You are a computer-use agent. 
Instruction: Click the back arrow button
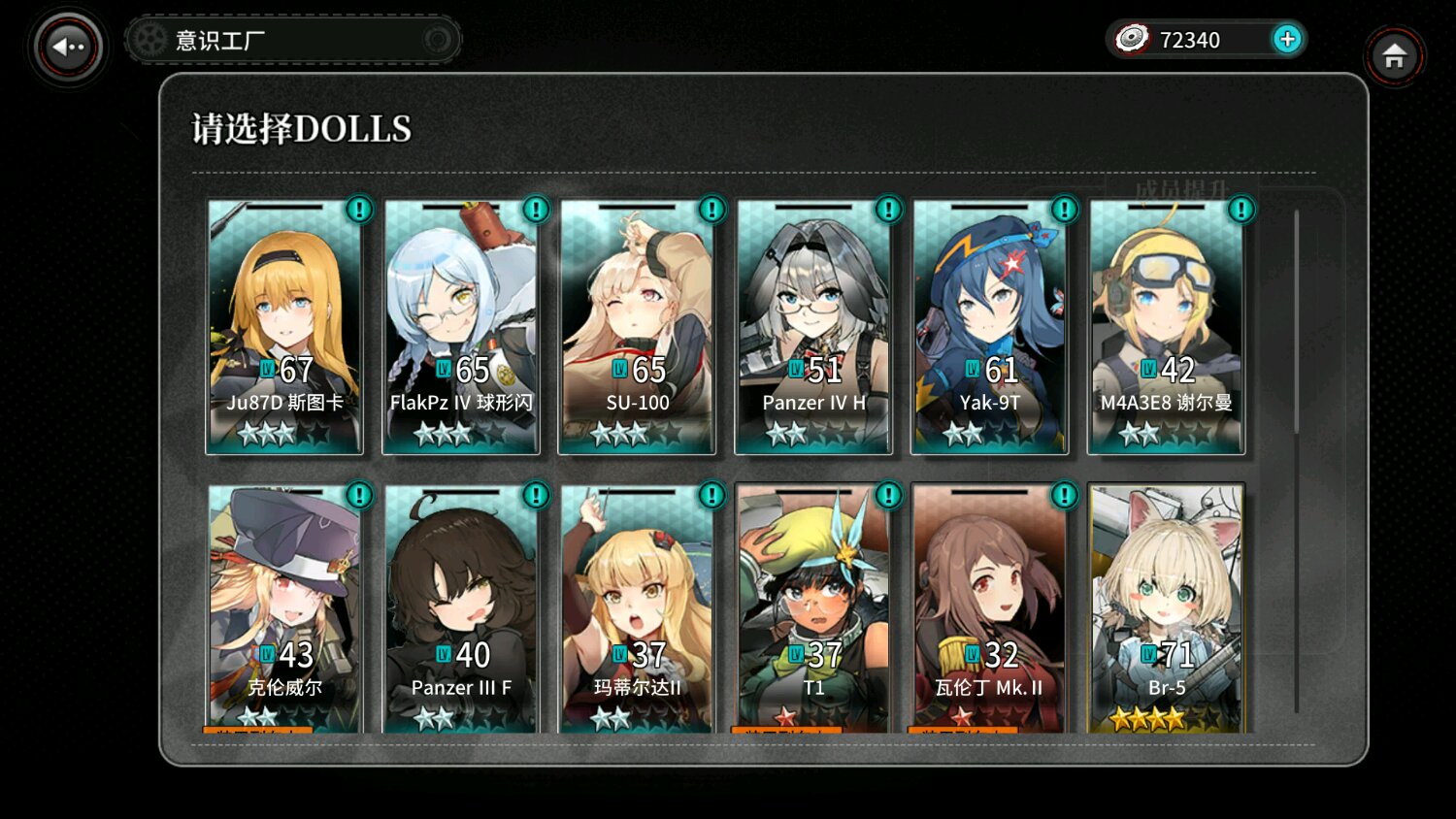(68, 47)
